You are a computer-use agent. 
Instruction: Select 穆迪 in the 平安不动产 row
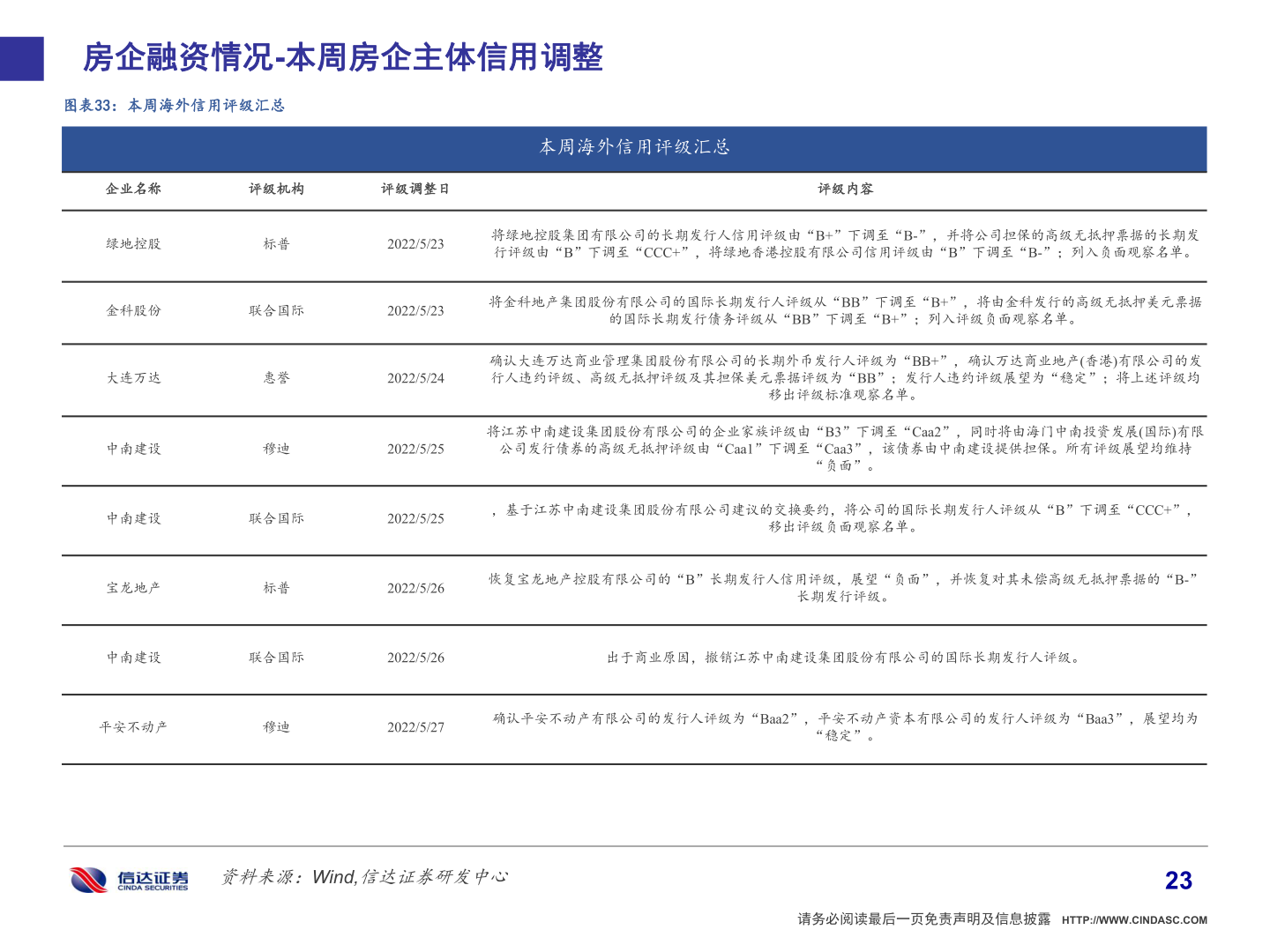point(276,727)
